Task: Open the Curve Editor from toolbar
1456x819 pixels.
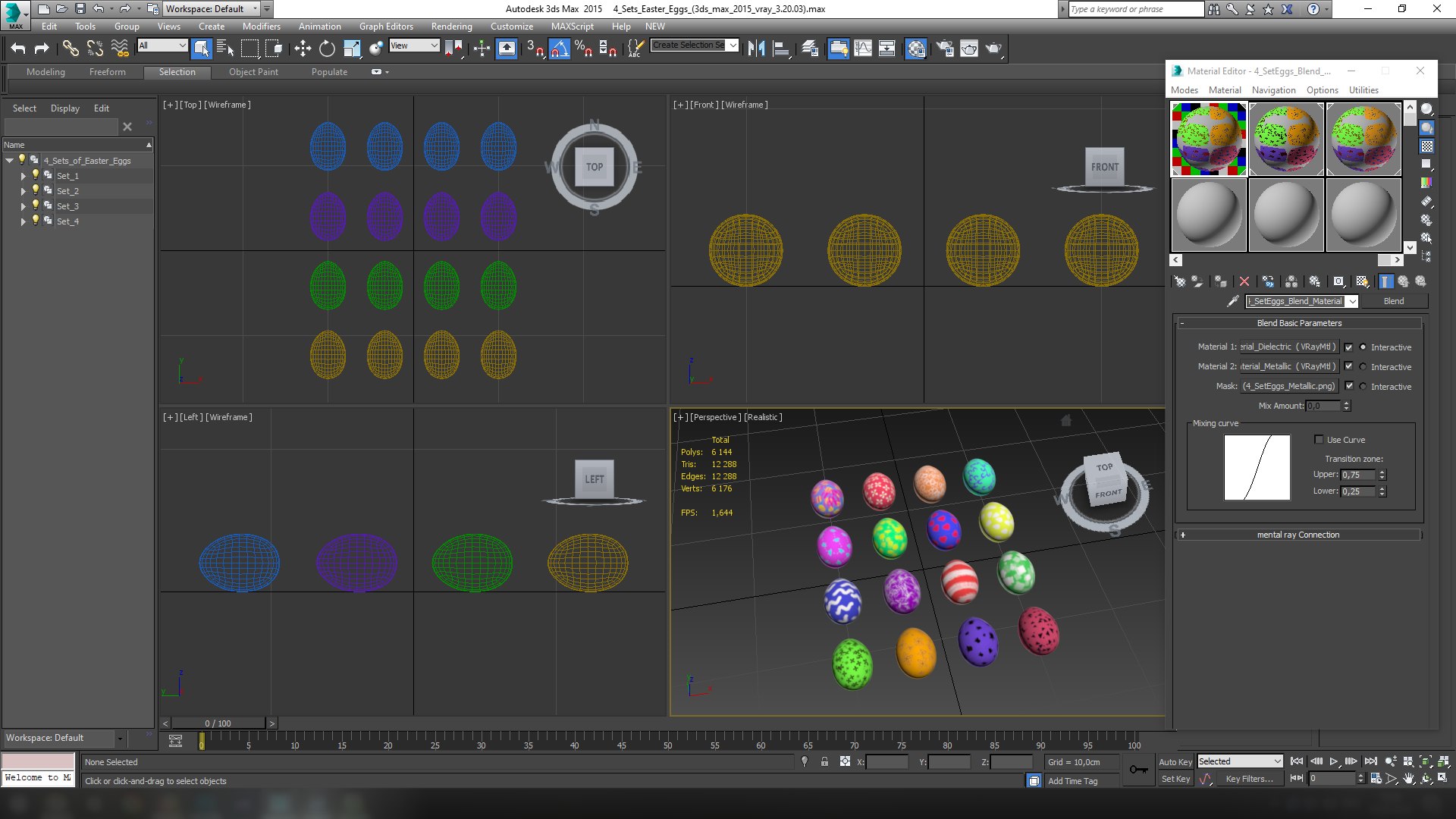Action: coord(863,49)
